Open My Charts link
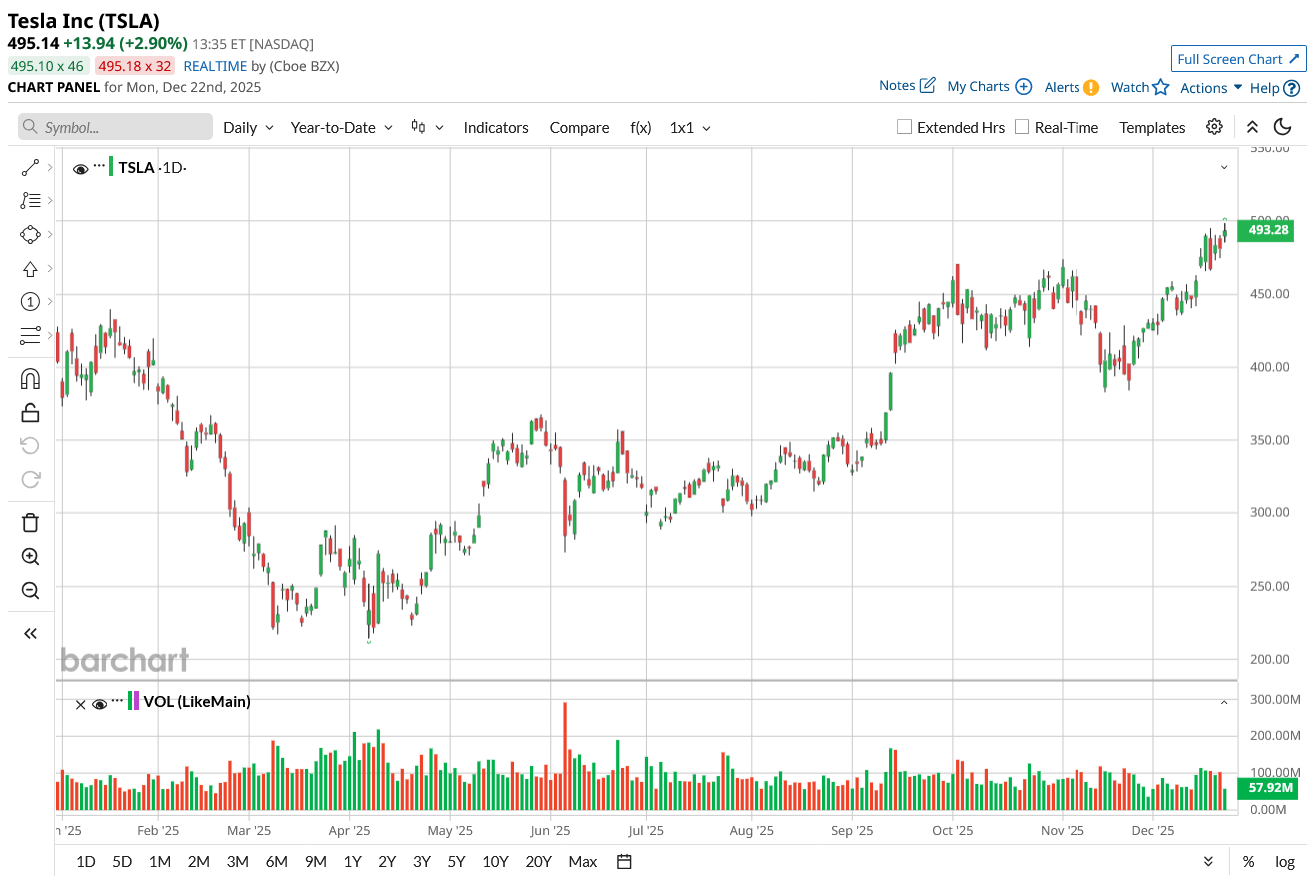 [989, 86]
